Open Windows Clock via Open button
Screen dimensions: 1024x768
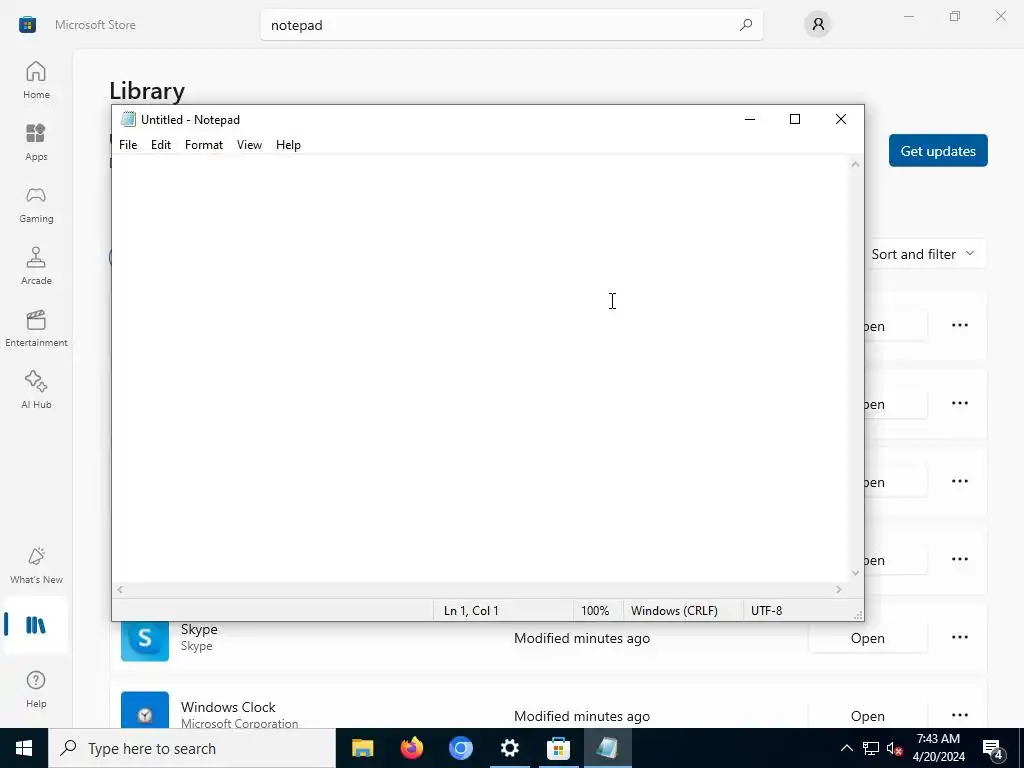pyautogui.click(x=867, y=716)
